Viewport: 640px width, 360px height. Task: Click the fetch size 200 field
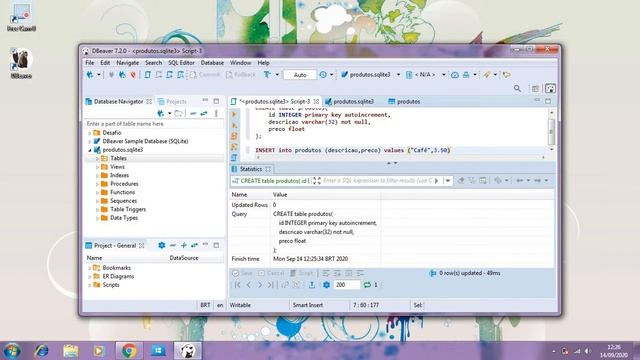click(x=347, y=285)
